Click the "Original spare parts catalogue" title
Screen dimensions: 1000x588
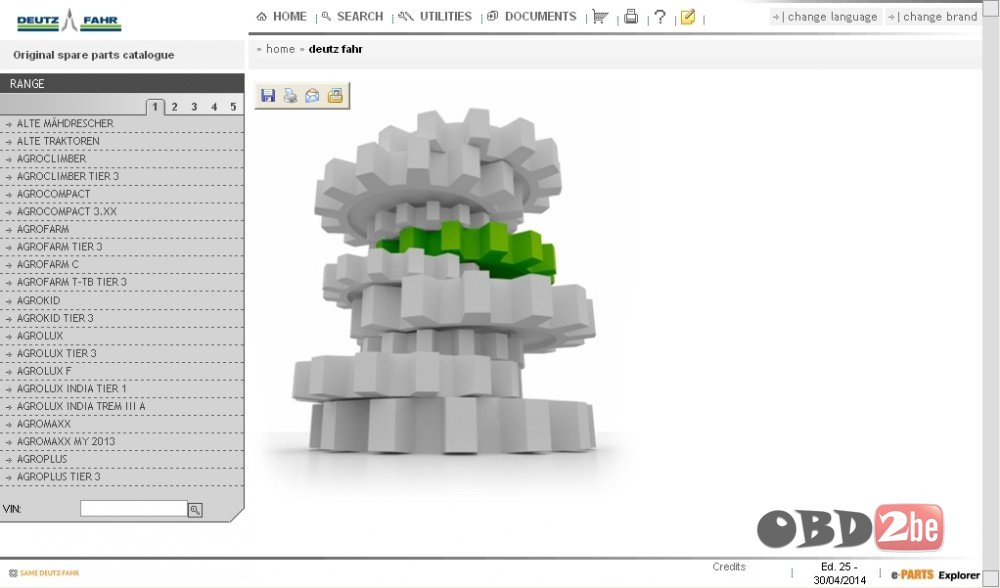point(94,55)
